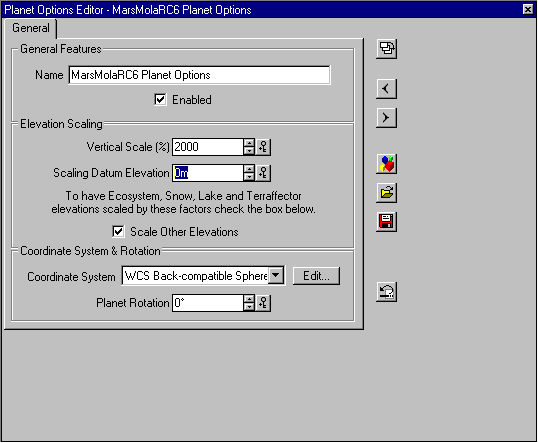Viewport: 538px width, 443px height.
Task: Expand the Coordinate System dropdown
Action: (276, 276)
